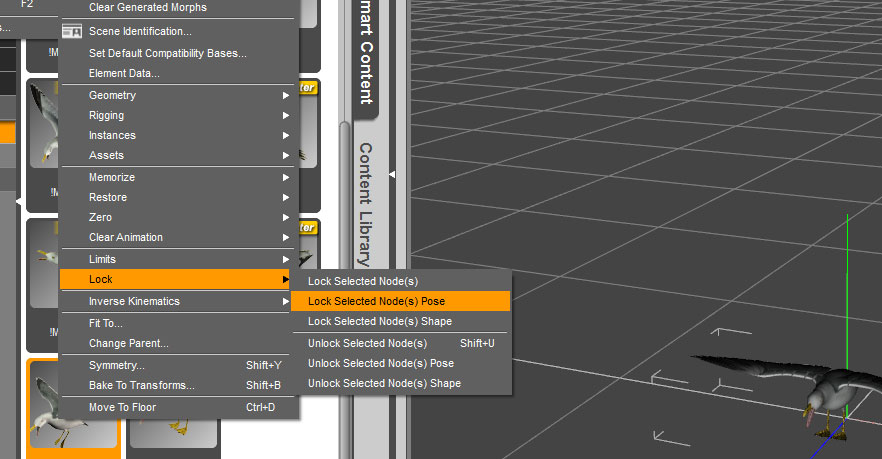This screenshot has width=882, height=459.
Task: Open Symmetry... dialog
Action: (177, 366)
